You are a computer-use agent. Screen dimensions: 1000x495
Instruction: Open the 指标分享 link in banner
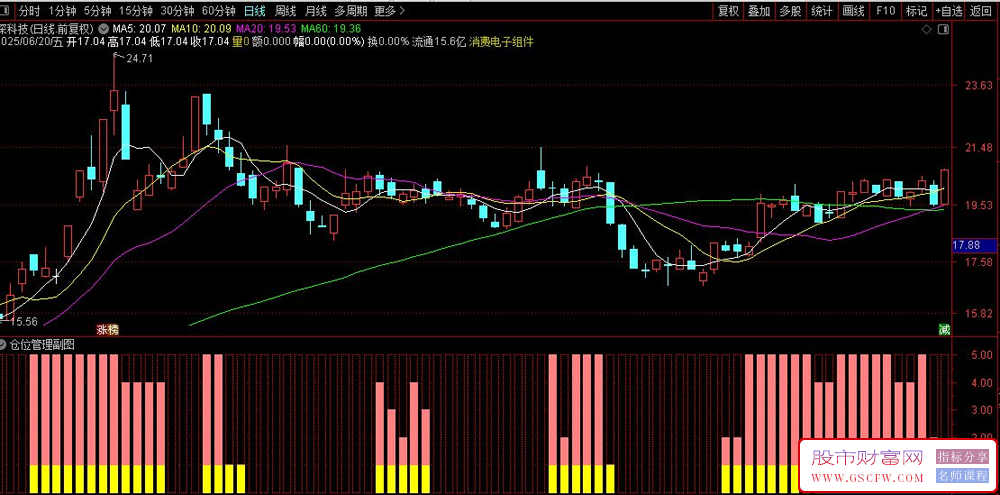tap(962, 457)
